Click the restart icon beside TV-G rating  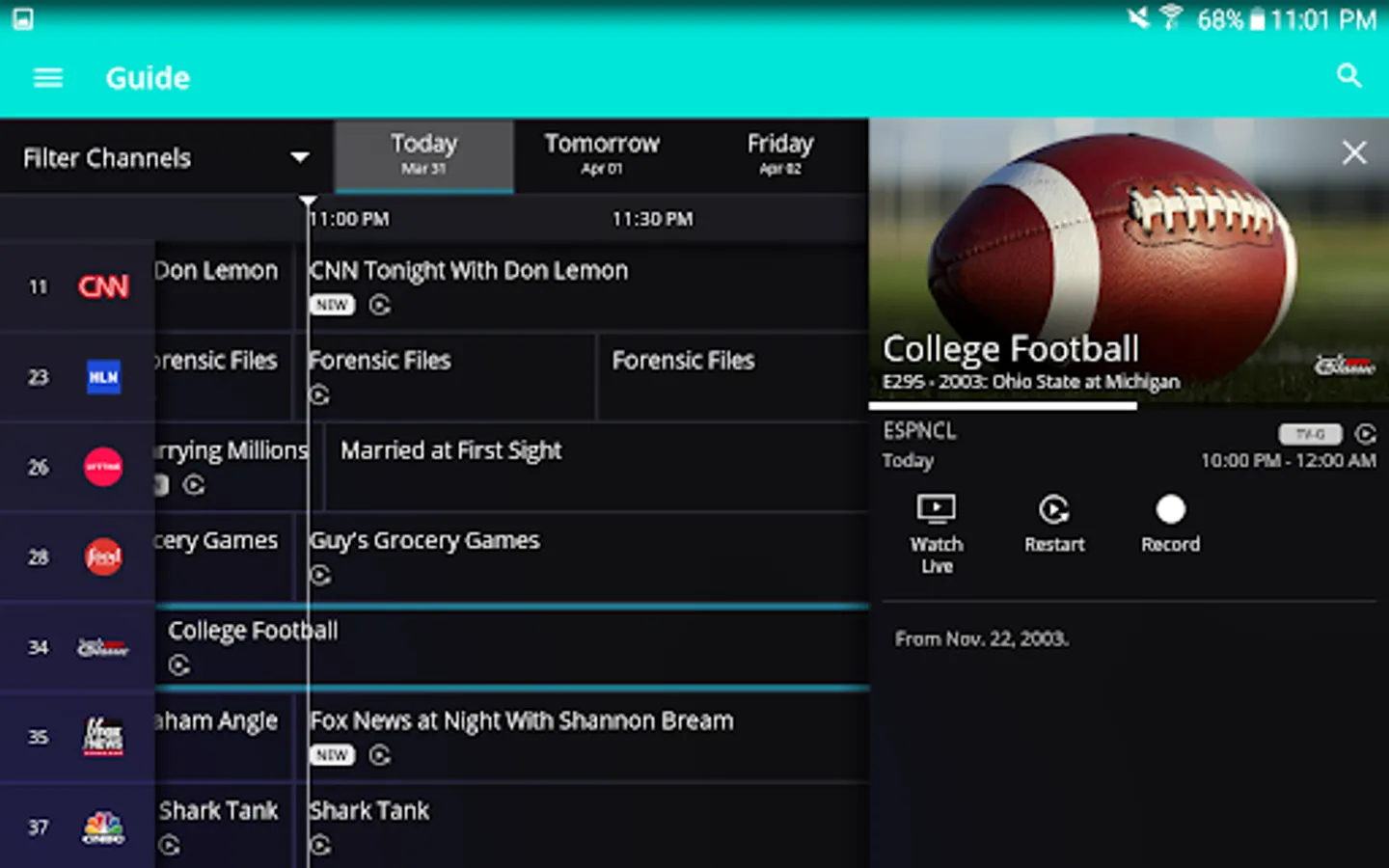(1365, 434)
